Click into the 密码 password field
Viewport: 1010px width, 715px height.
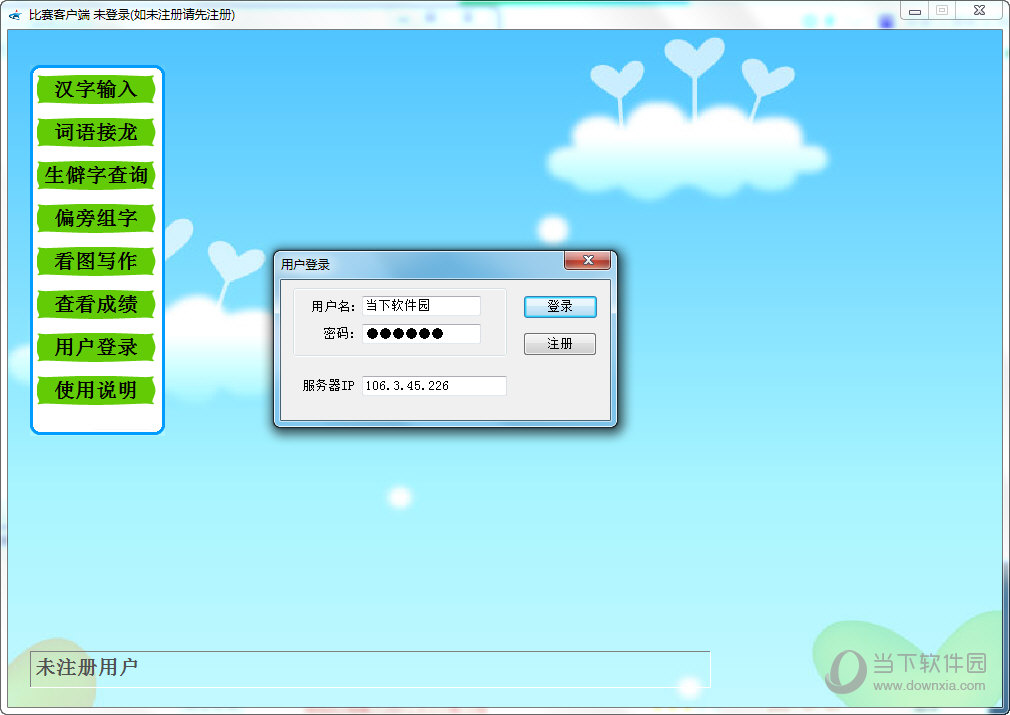[421, 334]
